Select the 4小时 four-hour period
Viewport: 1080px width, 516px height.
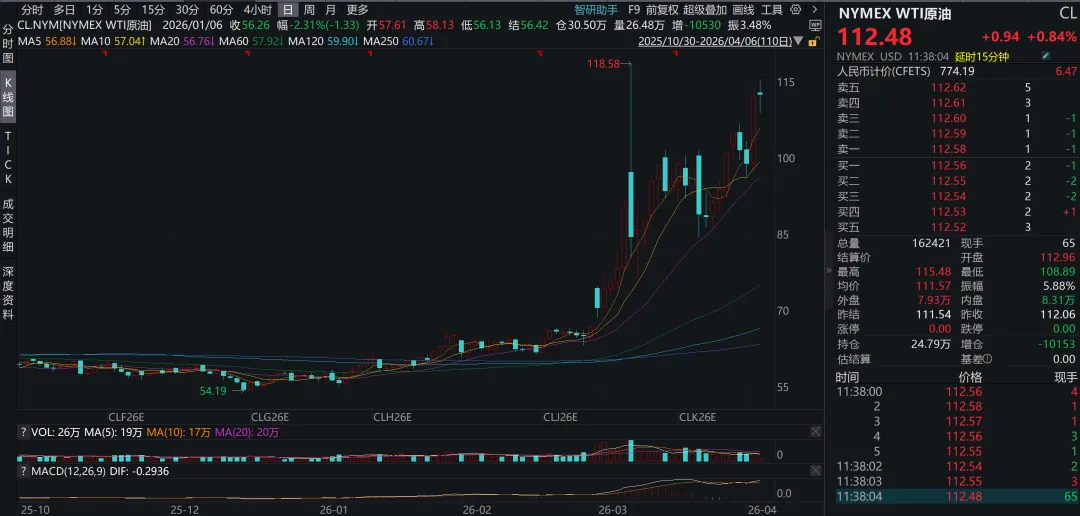coord(258,10)
